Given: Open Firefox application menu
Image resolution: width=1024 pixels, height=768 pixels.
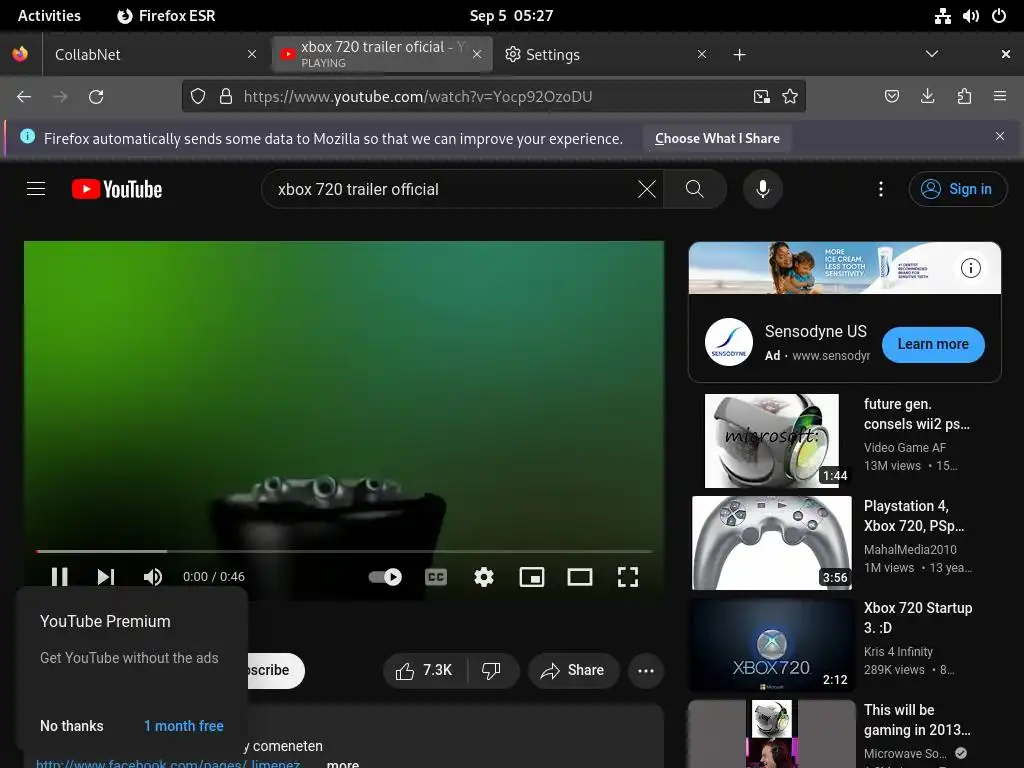Looking at the screenshot, I should [1000, 97].
